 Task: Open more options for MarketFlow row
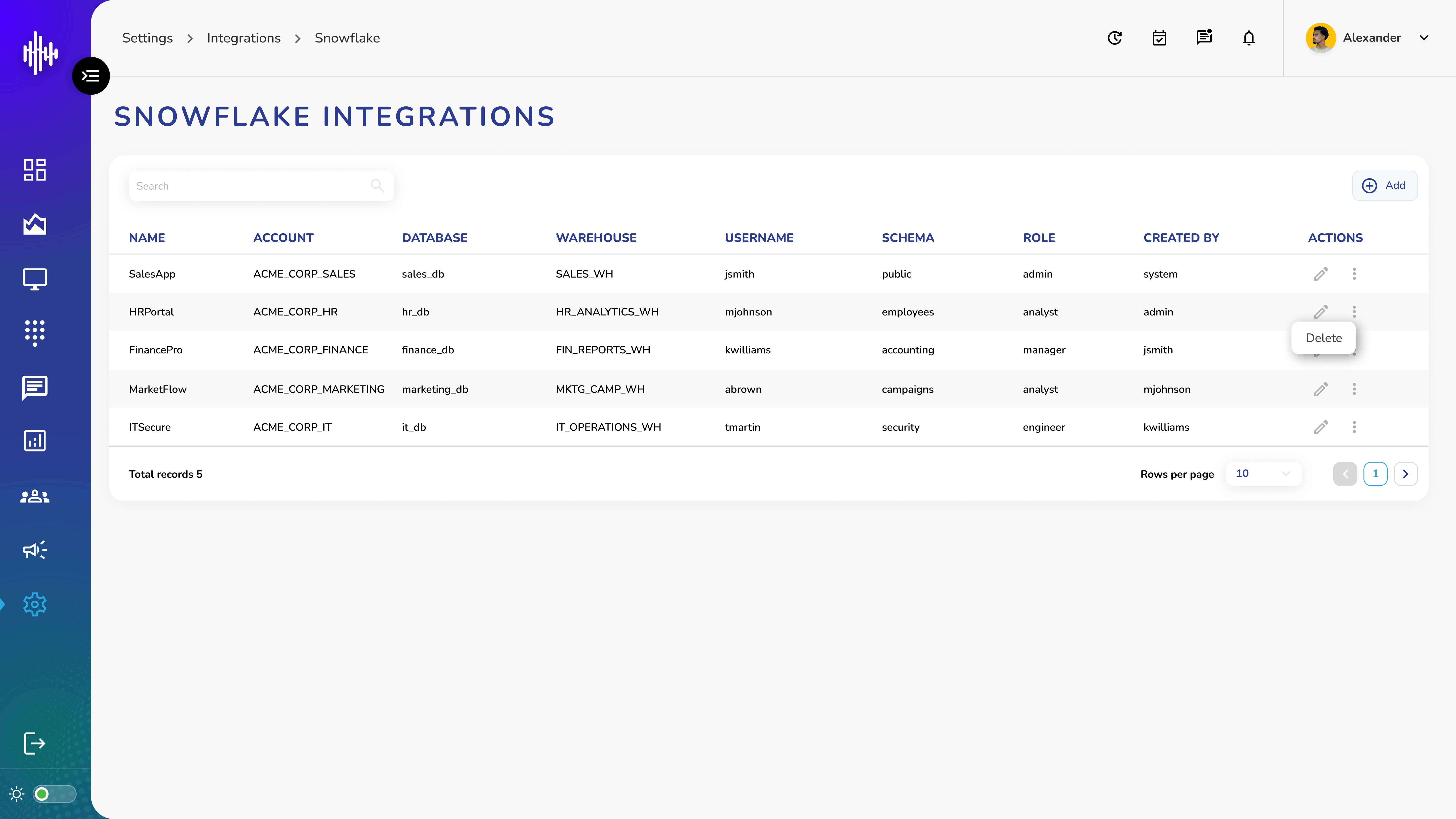(1354, 390)
